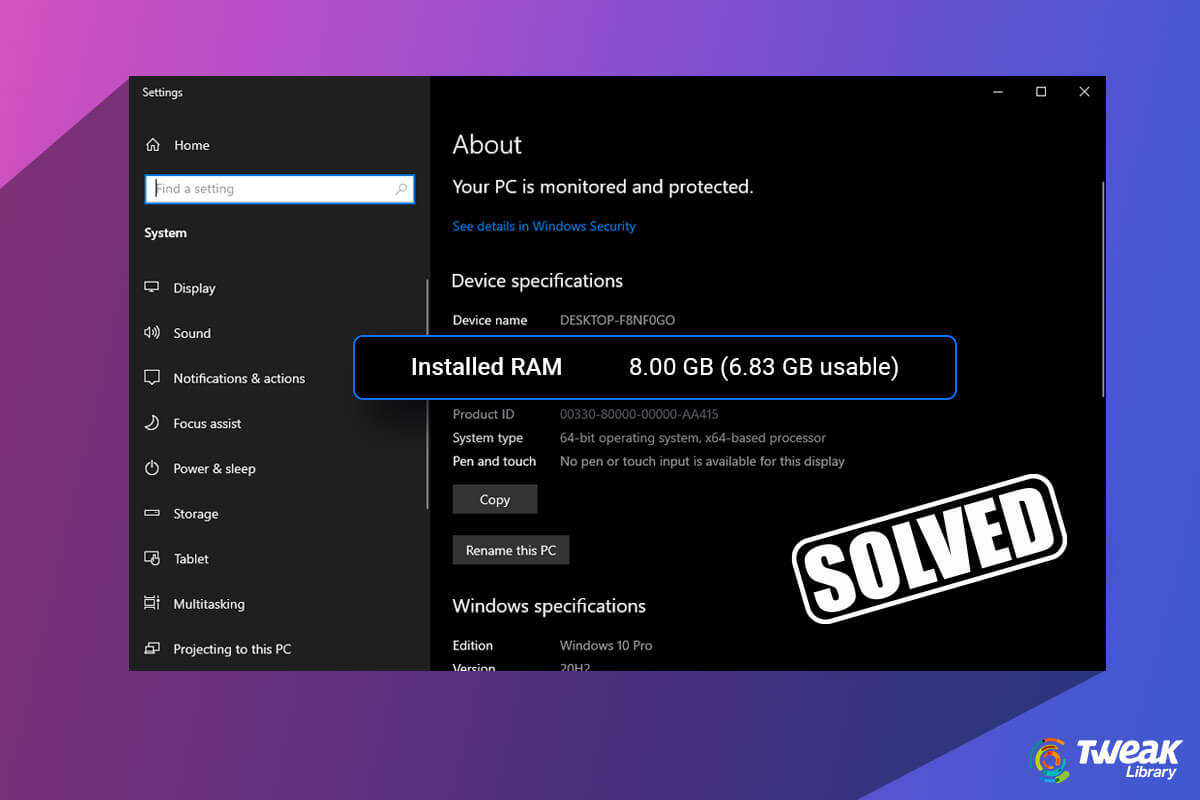Open See details in Windows Security link
Screen dimensions: 1200x800
(x=544, y=226)
